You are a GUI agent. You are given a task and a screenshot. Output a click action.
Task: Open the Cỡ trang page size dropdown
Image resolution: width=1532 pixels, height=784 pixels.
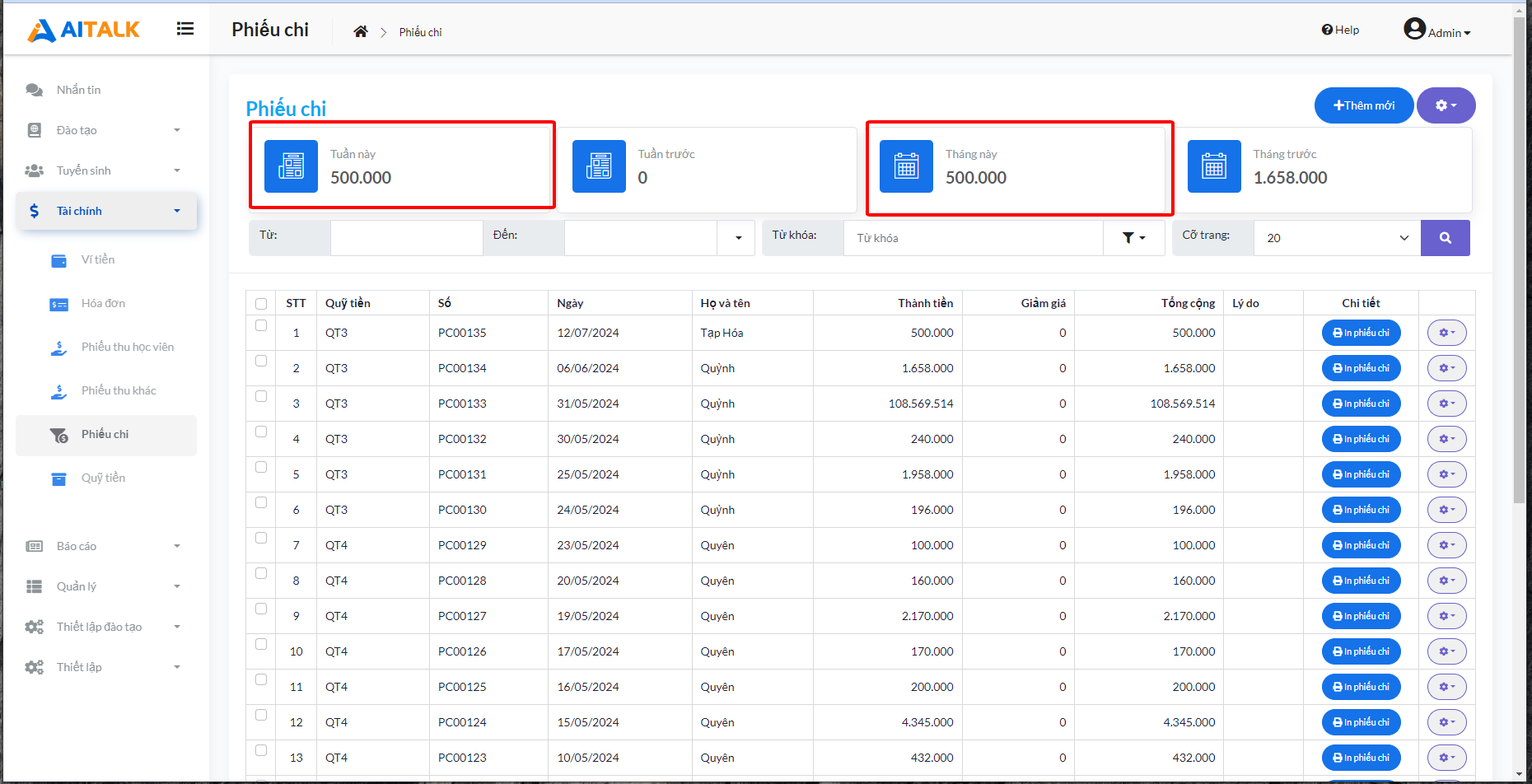pos(1337,238)
